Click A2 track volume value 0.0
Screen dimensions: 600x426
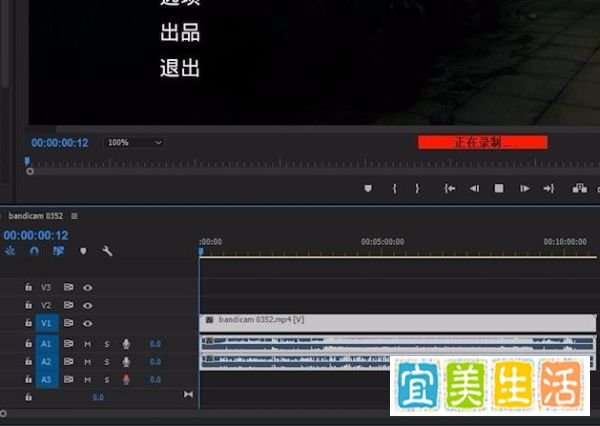coord(155,362)
